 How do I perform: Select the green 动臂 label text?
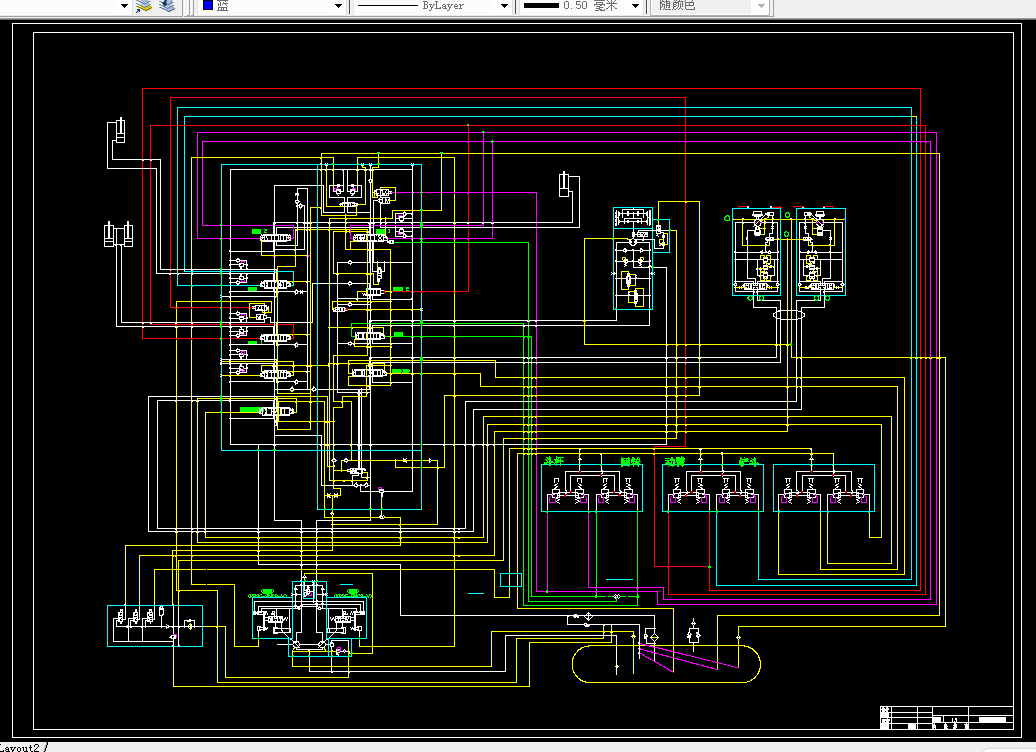[x=675, y=461]
